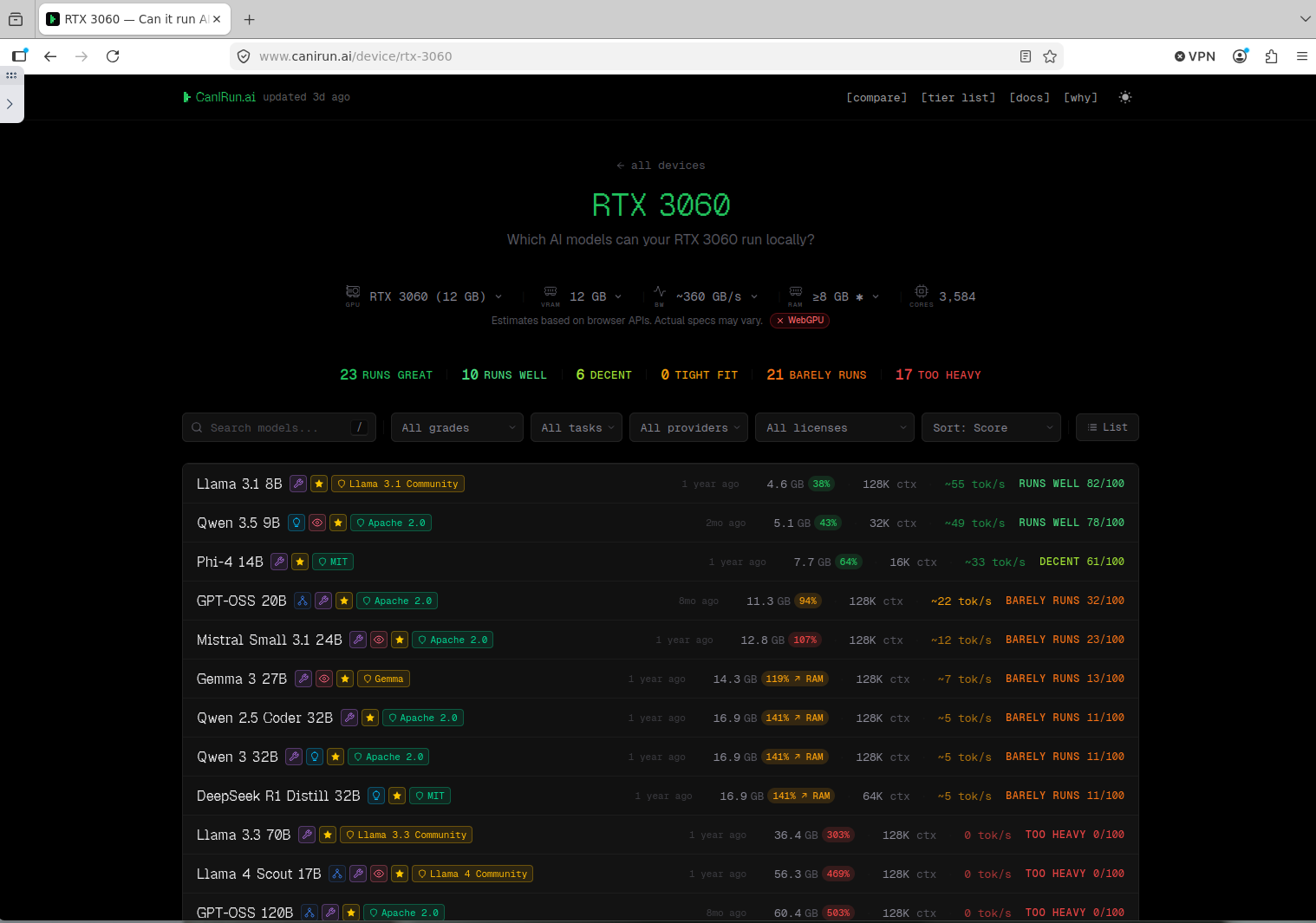The height and width of the screenshot is (923, 1316).
Task: Open the All licenses filter dropdown
Action: (x=833, y=427)
